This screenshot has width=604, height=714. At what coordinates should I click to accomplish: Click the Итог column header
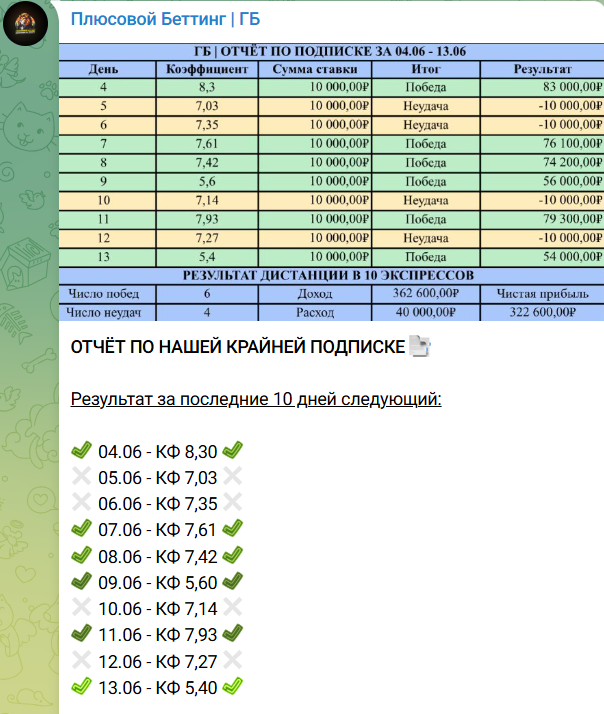click(x=426, y=69)
